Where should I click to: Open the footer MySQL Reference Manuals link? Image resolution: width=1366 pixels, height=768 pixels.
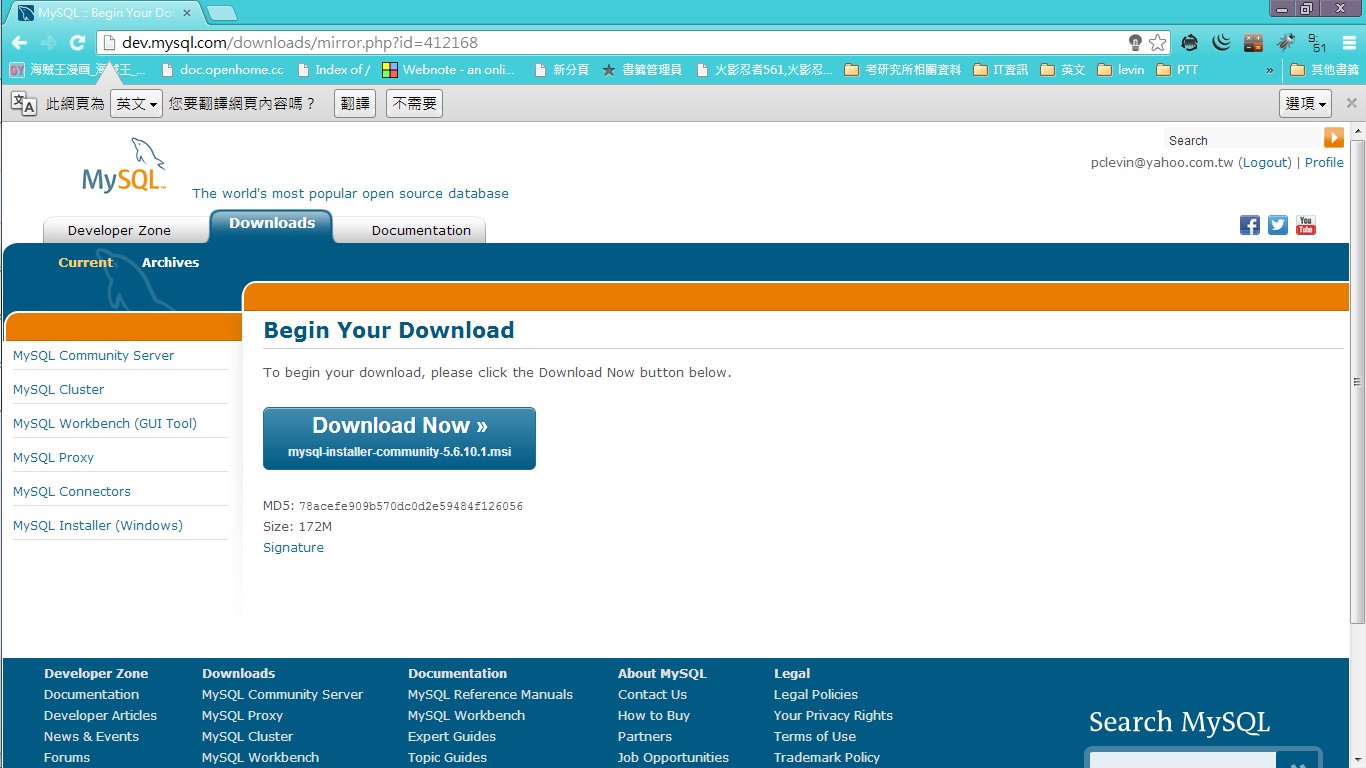pyautogui.click(x=490, y=694)
